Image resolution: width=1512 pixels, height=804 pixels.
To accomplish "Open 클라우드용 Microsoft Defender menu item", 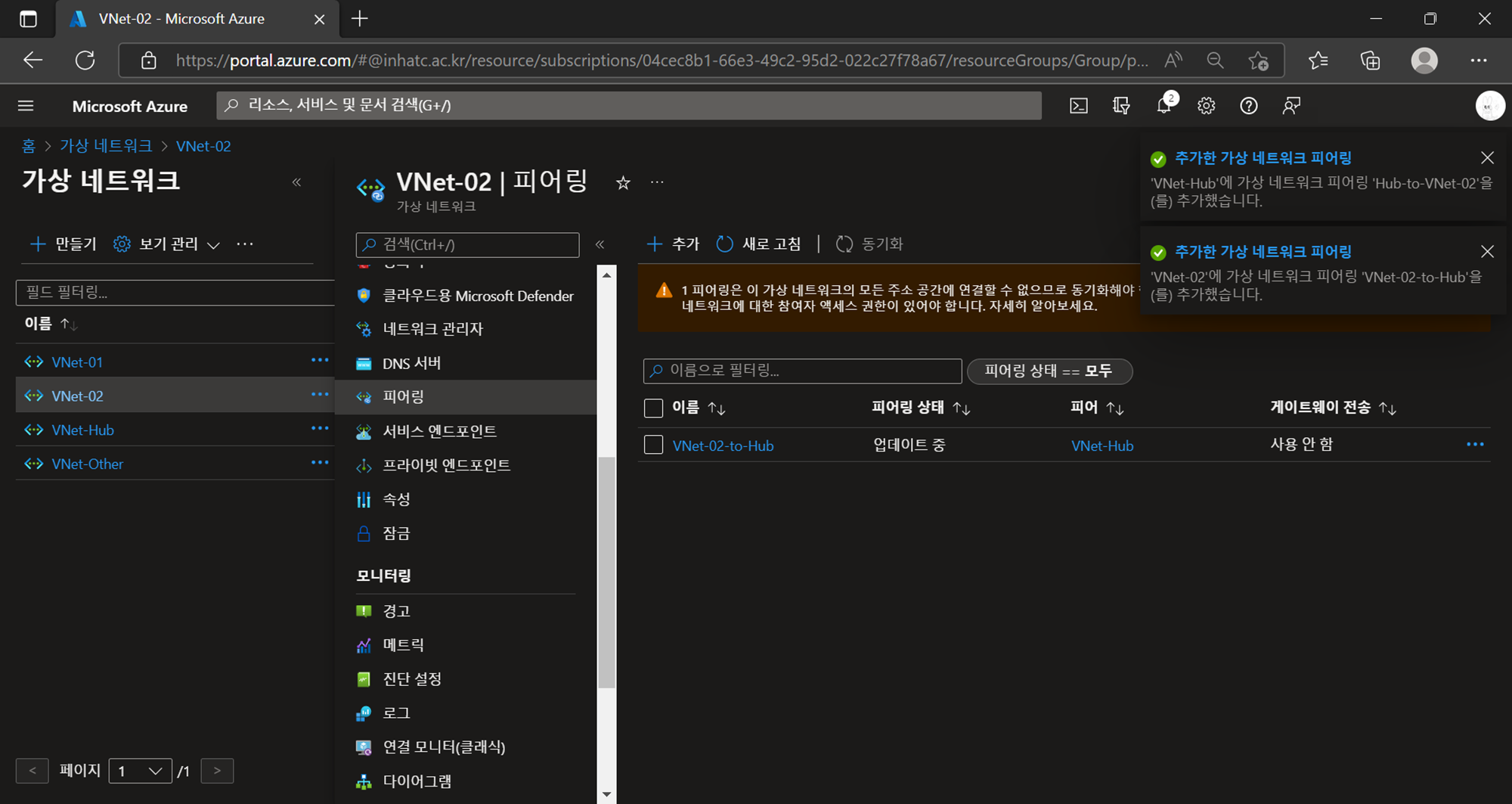I will (466, 296).
